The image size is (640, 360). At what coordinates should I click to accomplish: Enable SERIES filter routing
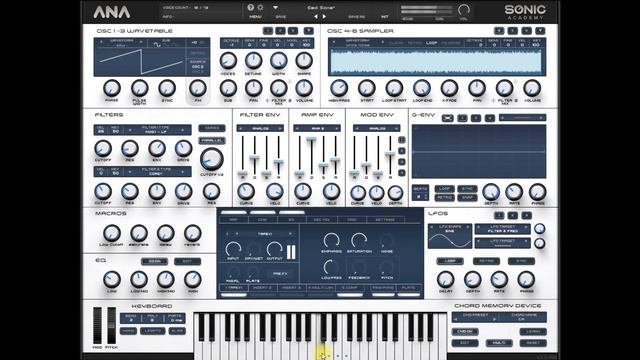point(212,128)
